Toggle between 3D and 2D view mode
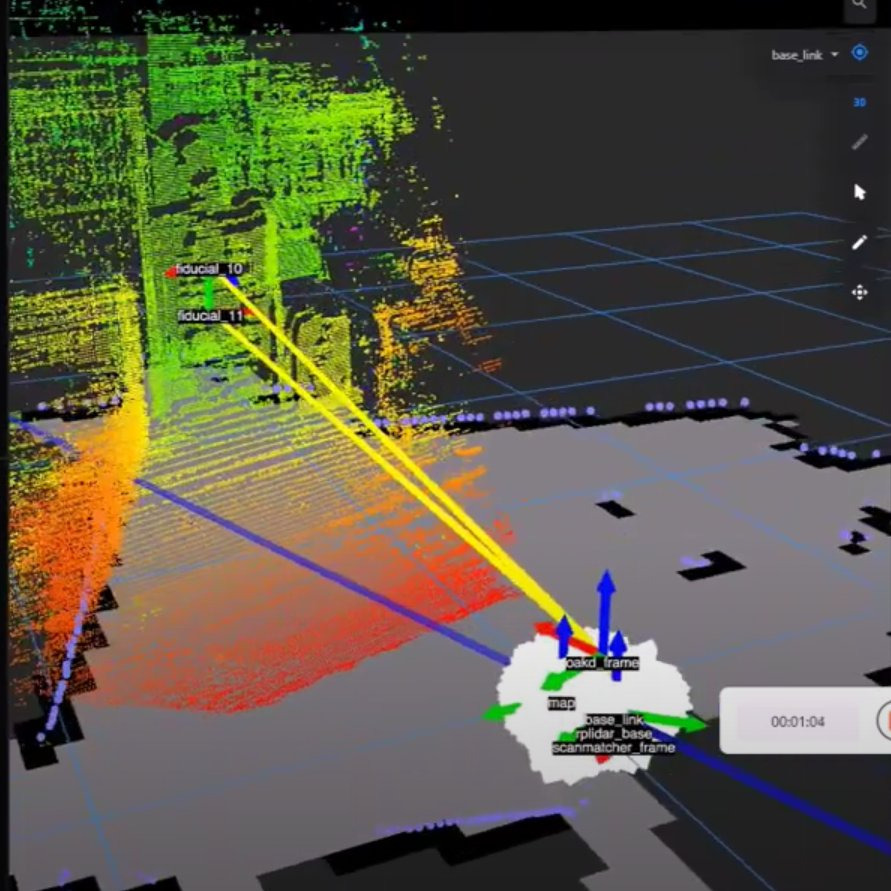This screenshot has height=891, width=891. 859,103
